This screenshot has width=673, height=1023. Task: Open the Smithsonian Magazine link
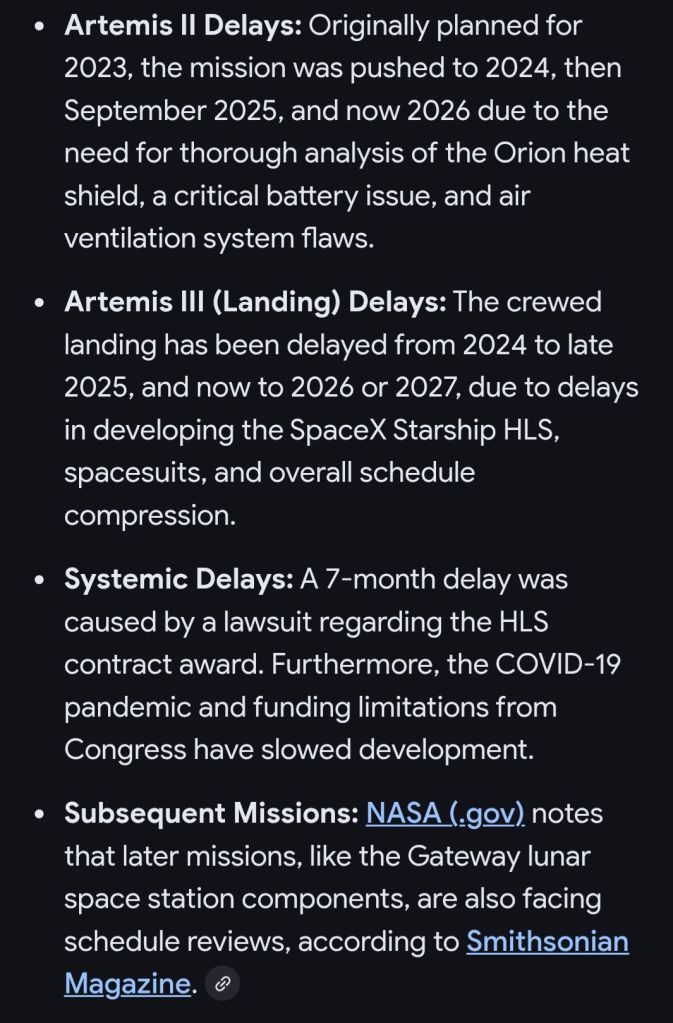point(547,941)
